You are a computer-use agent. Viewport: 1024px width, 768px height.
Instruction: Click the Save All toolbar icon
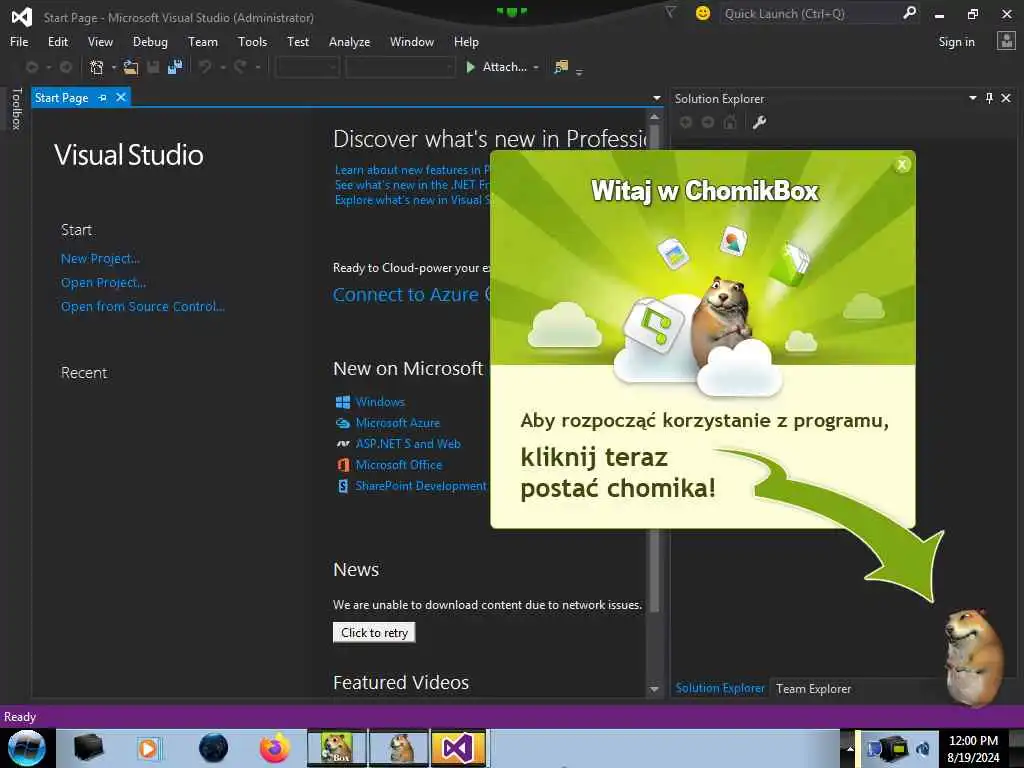175,67
